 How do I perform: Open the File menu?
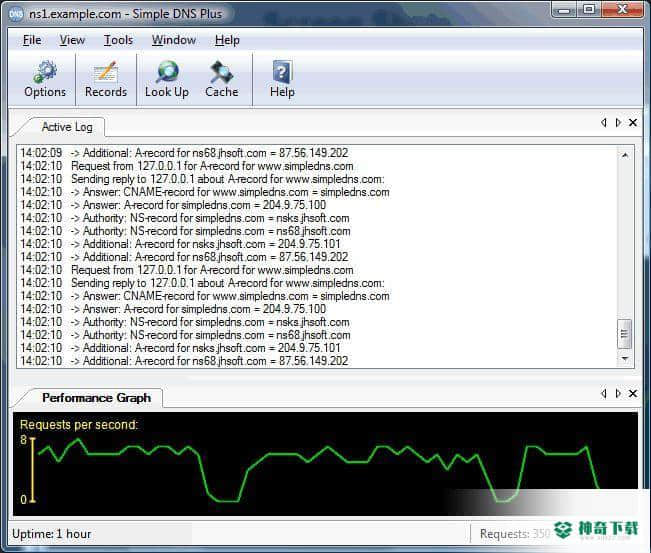pyautogui.click(x=32, y=40)
